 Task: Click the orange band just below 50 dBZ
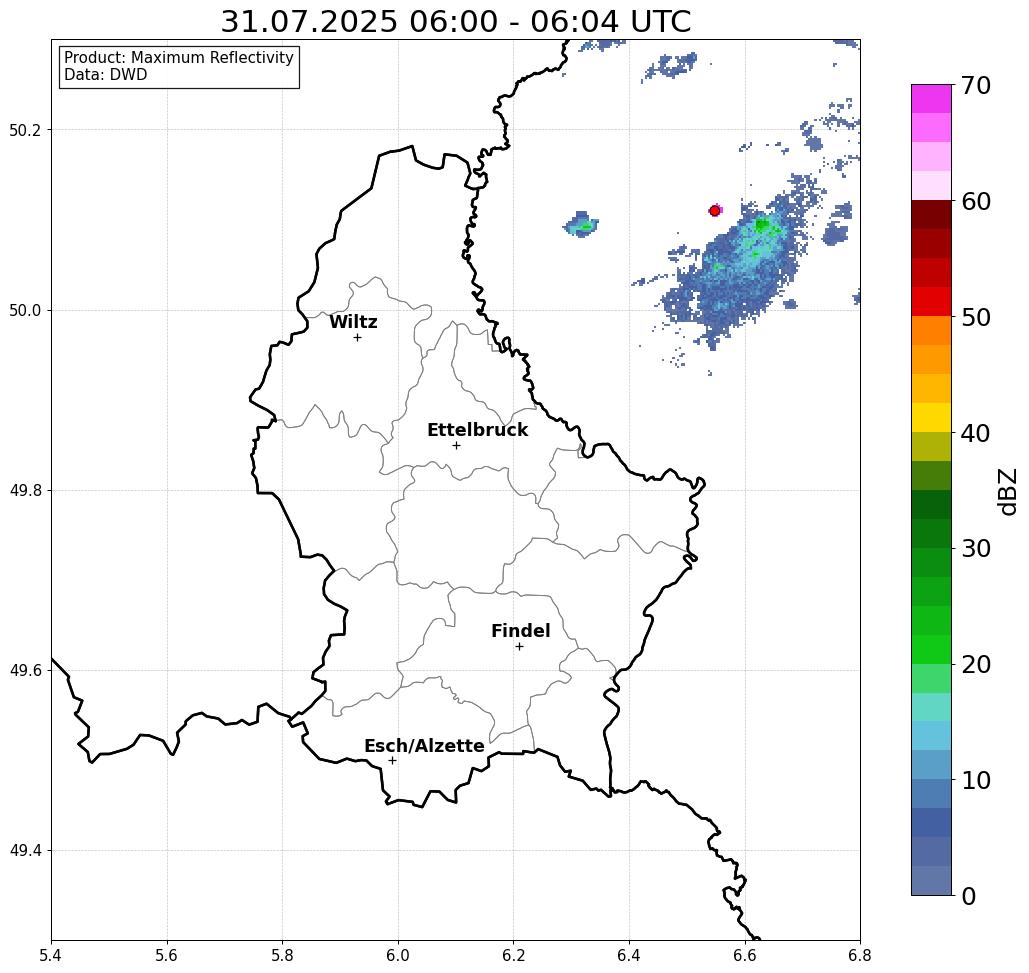pos(931,331)
